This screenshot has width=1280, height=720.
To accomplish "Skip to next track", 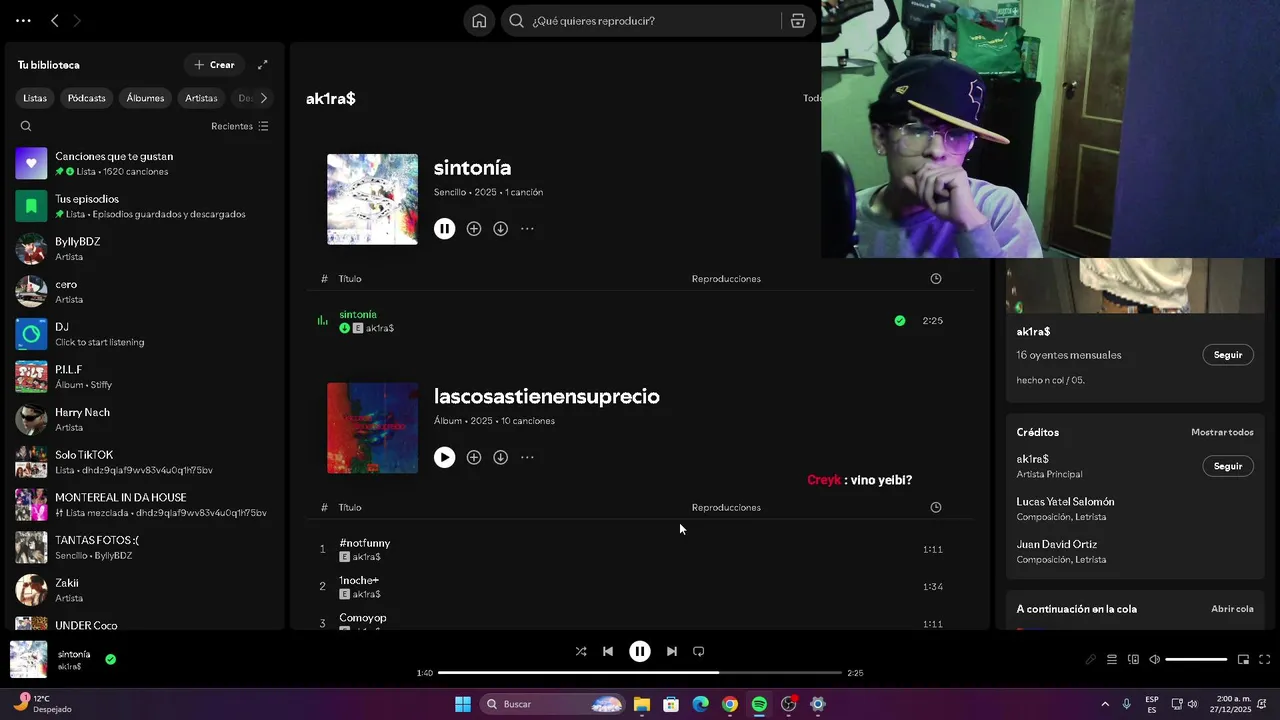I will pos(672,651).
